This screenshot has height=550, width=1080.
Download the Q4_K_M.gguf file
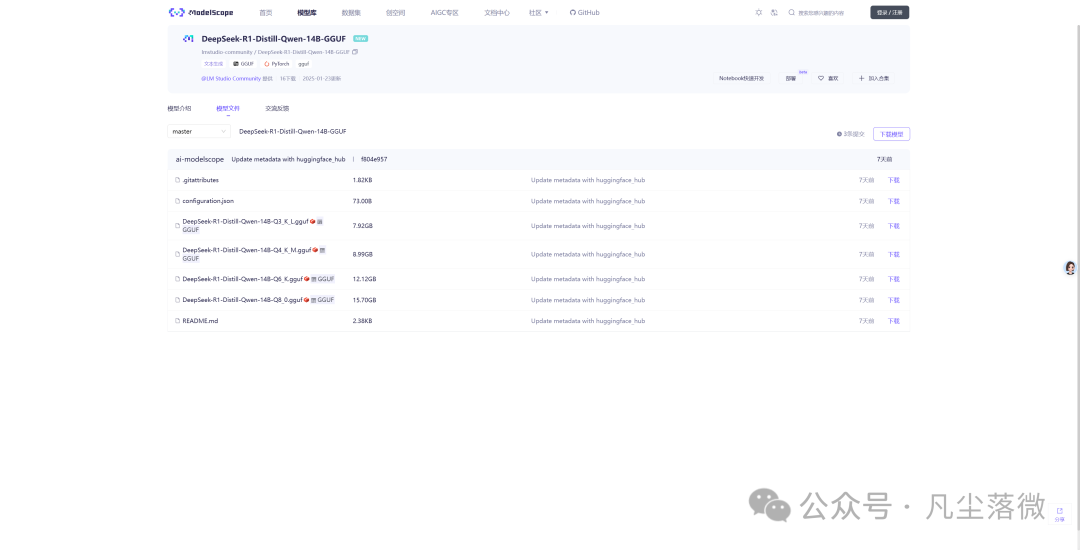point(893,254)
